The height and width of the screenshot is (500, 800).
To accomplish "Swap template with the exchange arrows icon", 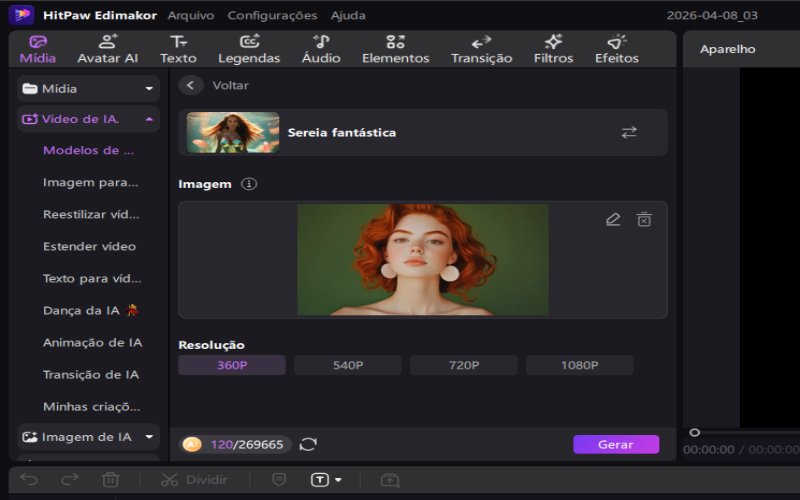I will [629, 133].
